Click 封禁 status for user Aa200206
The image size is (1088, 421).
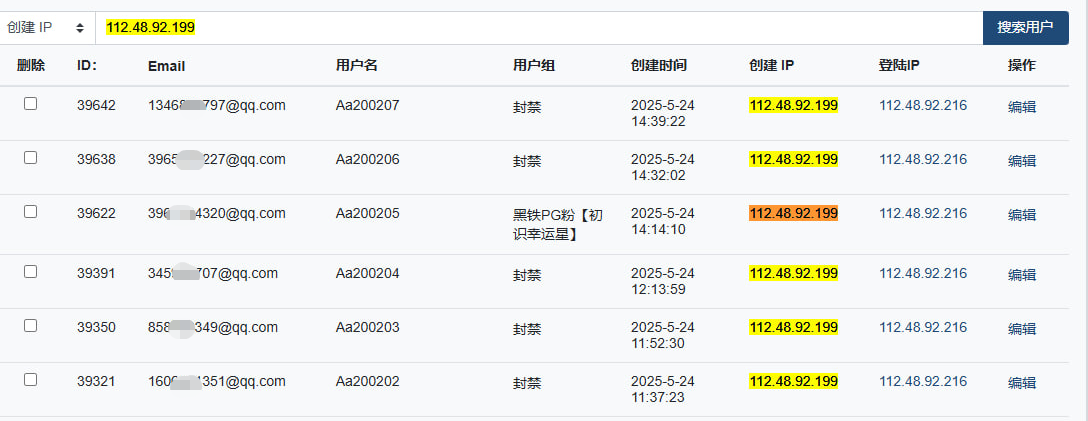(527, 162)
